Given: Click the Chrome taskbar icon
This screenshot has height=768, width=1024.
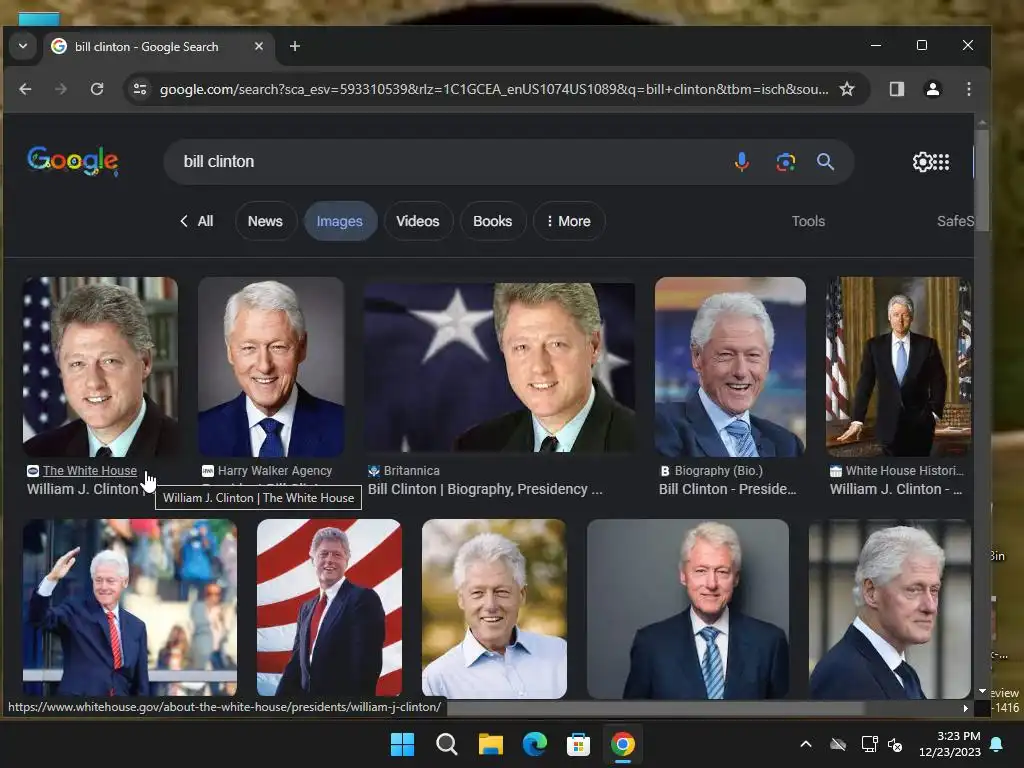Looking at the screenshot, I should pyautogui.click(x=622, y=744).
